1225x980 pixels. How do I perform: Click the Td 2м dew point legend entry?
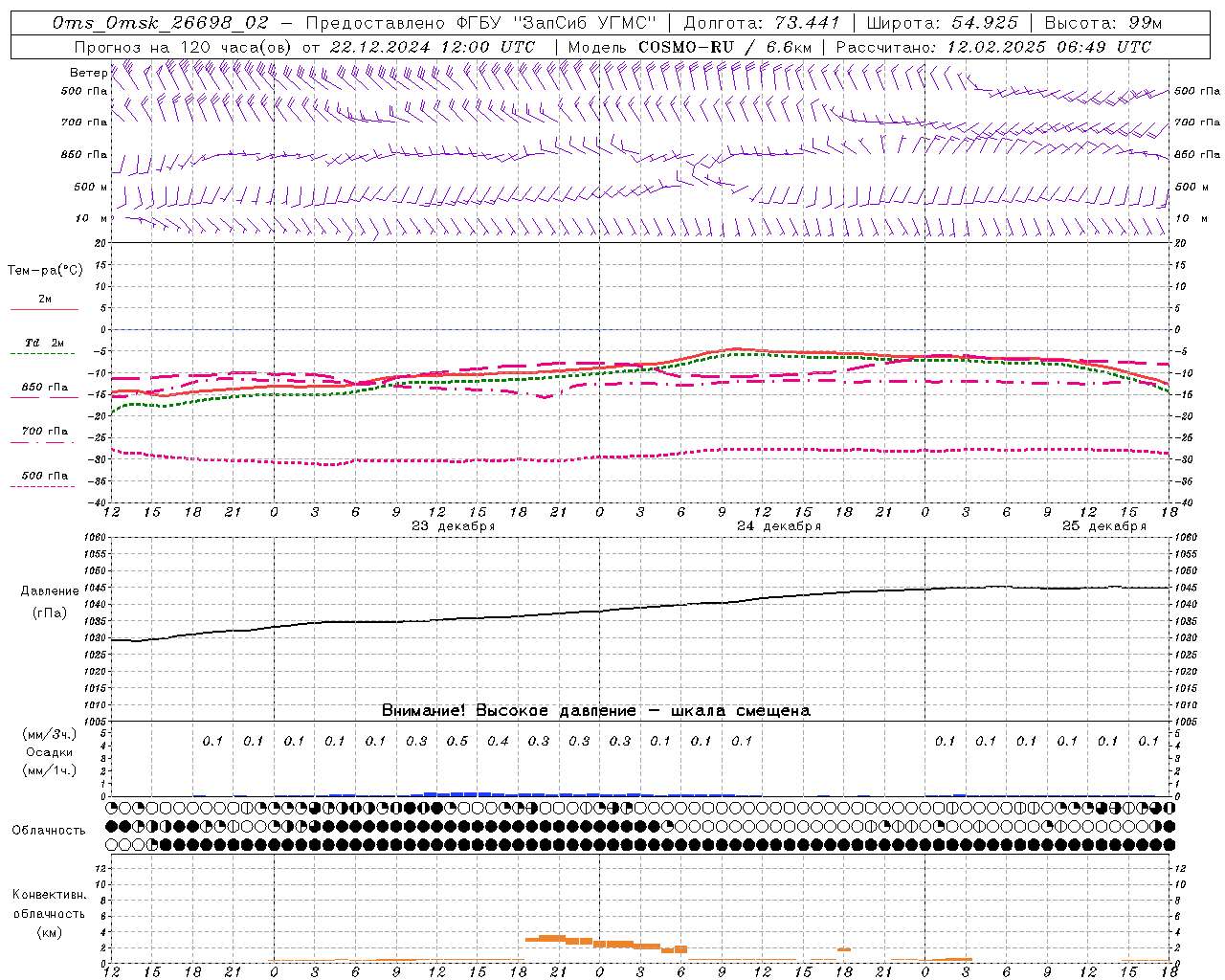click(x=45, y=343)
